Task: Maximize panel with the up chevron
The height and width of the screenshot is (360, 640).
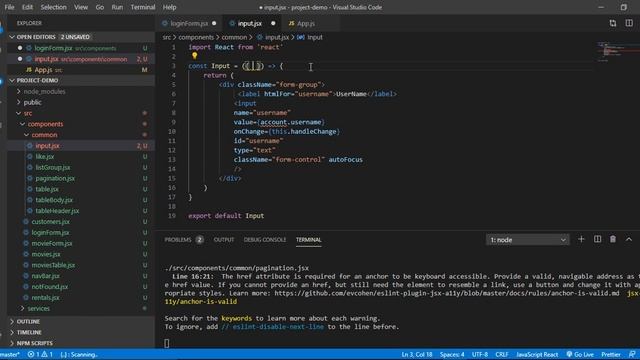Action: [629, 240]
